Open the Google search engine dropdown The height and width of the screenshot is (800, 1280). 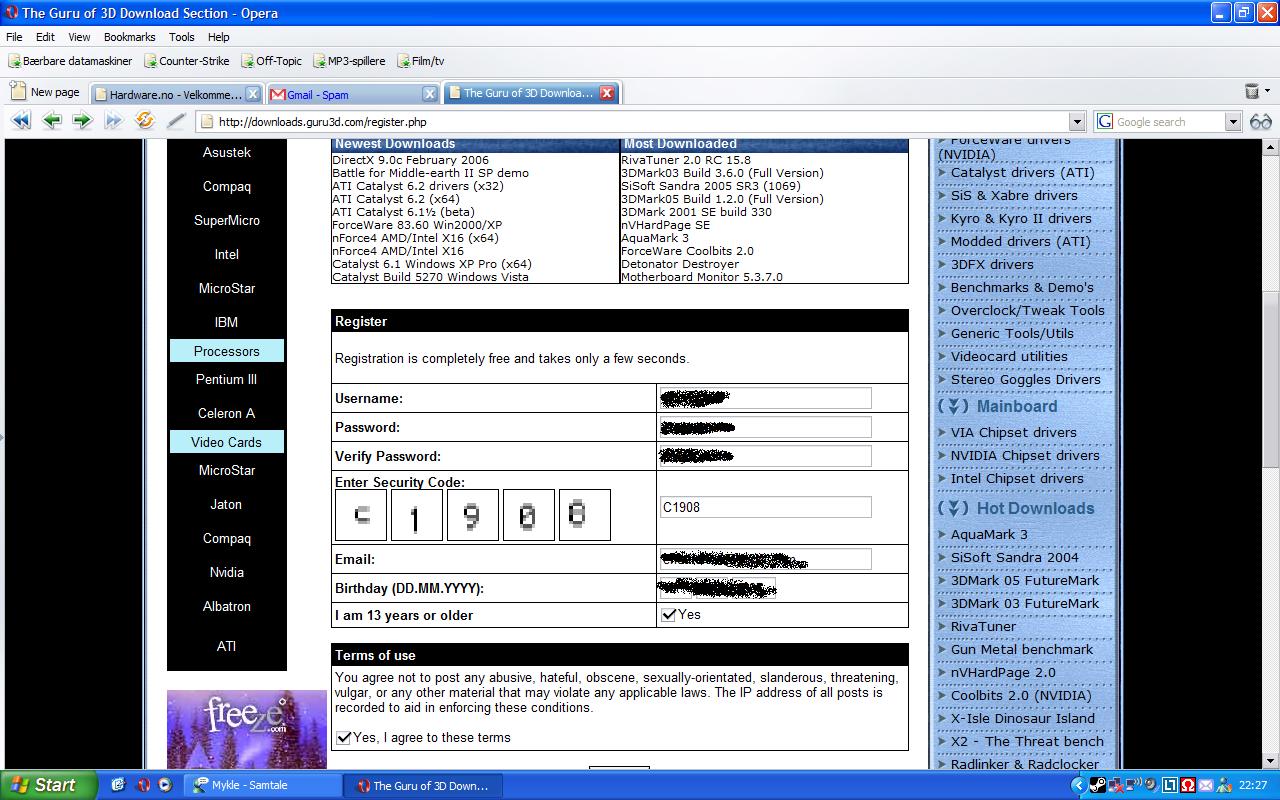click(x=1232, y=122)
